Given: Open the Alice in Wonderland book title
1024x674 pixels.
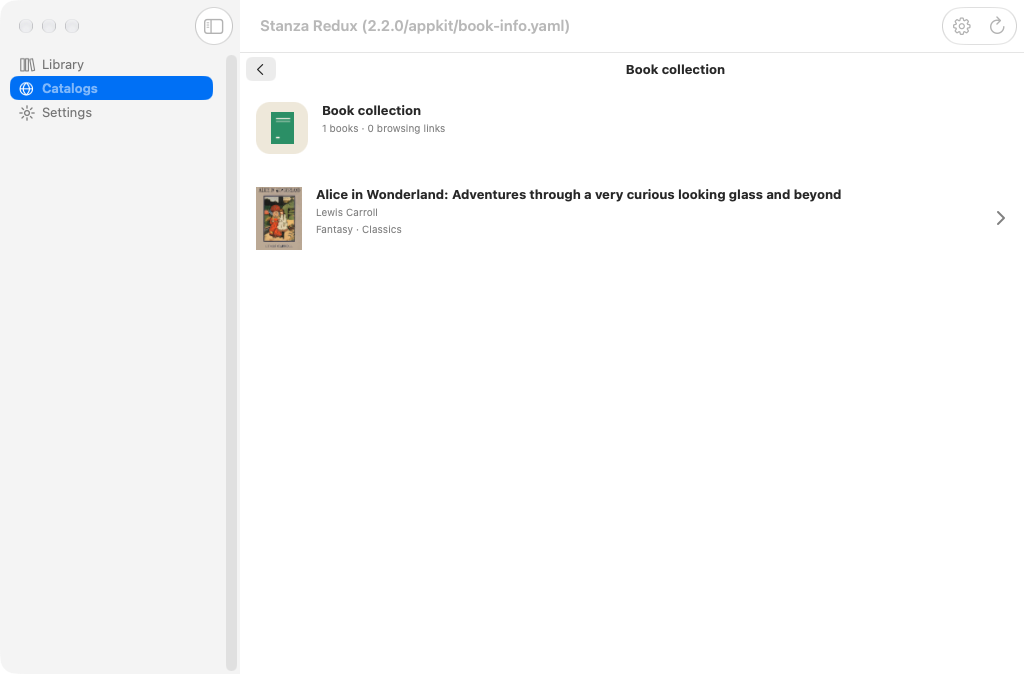Looking at the screenshot, I should (579, 195).
